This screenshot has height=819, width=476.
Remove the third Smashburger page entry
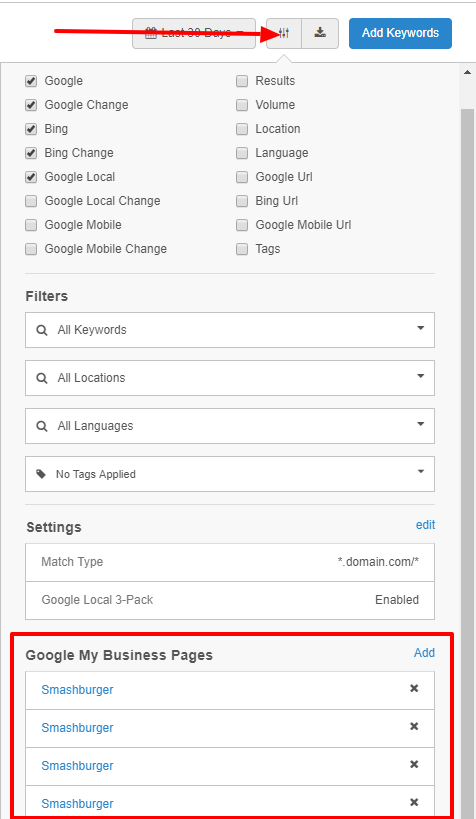coord(414,764)
